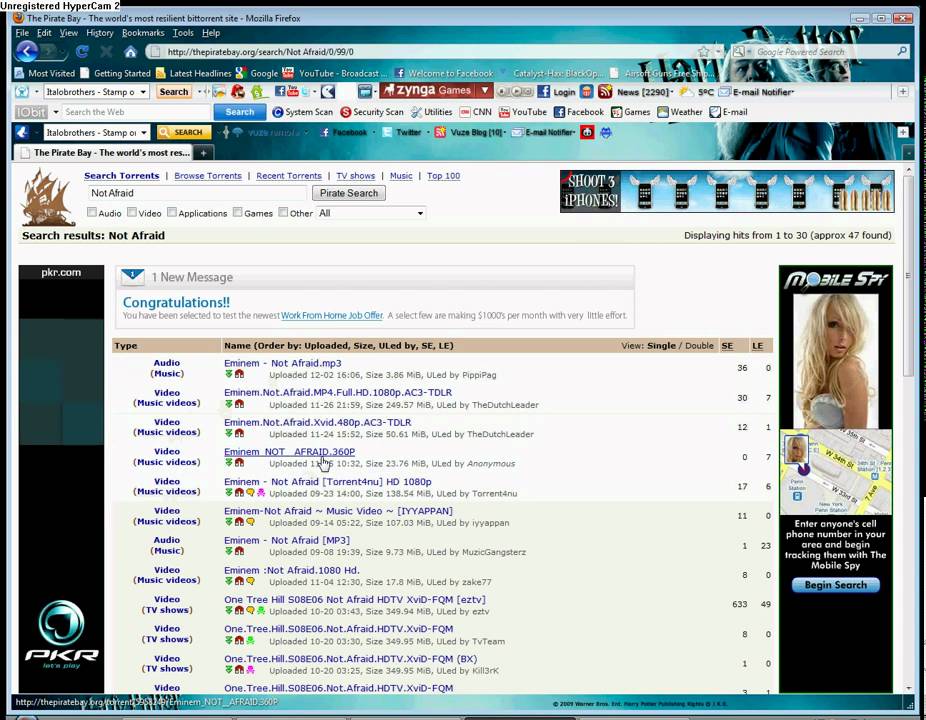Run IObit System Scan
The height and width of the screenshot is (720, 926).
(x=302, y=112)
